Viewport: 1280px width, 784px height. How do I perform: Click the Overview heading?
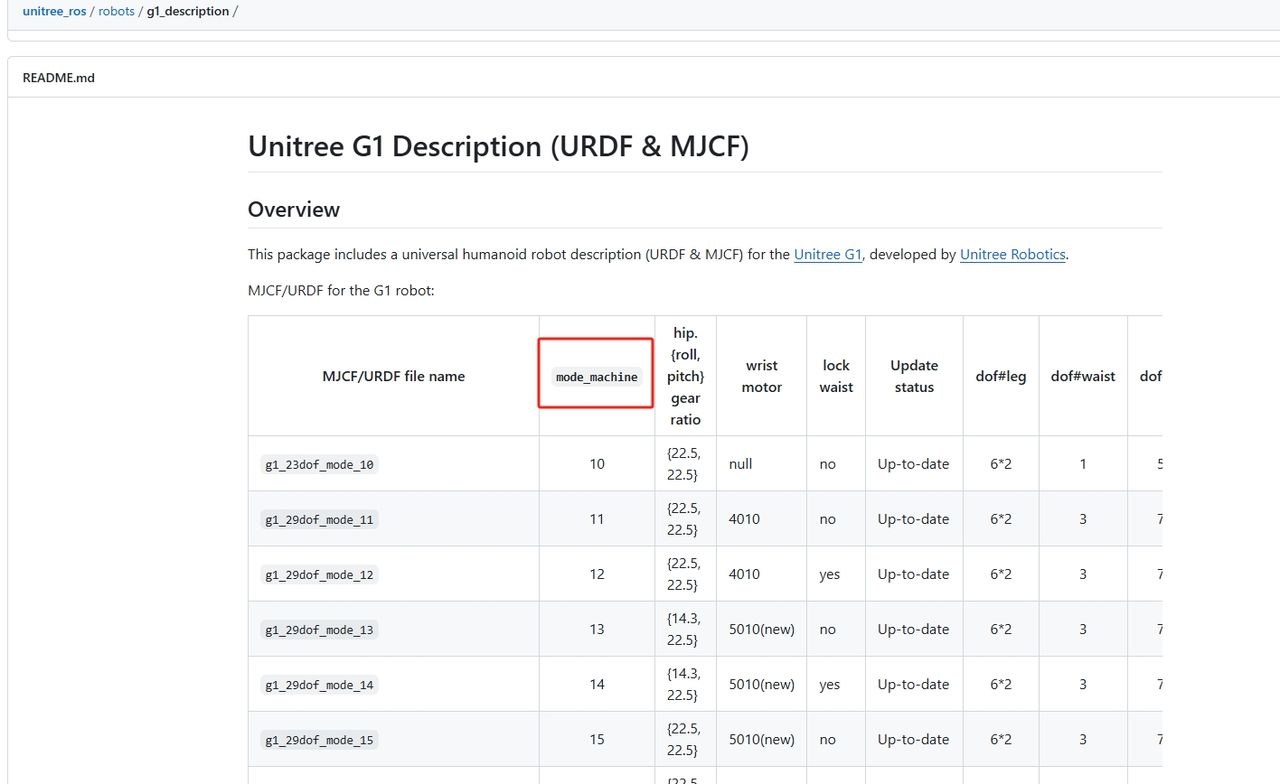click(294, 209)
